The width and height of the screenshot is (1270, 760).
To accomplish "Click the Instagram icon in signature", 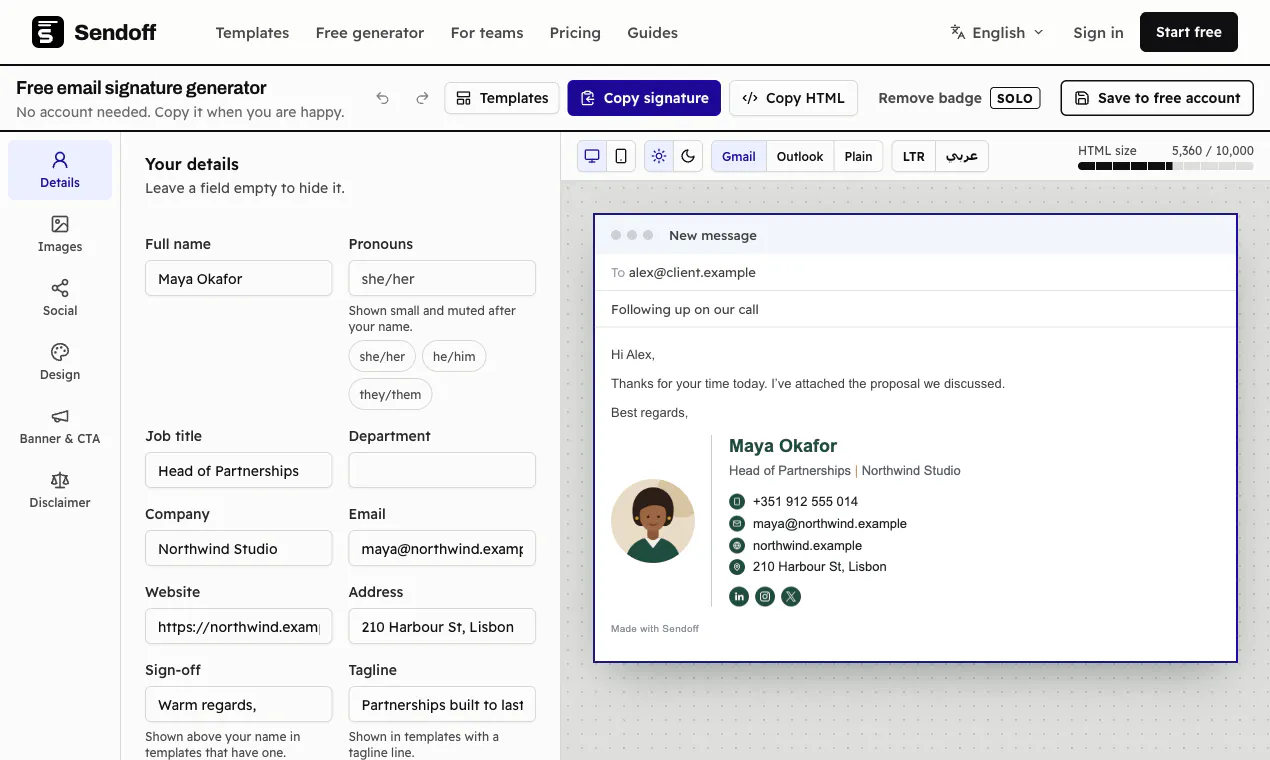I will click(765, 597).
